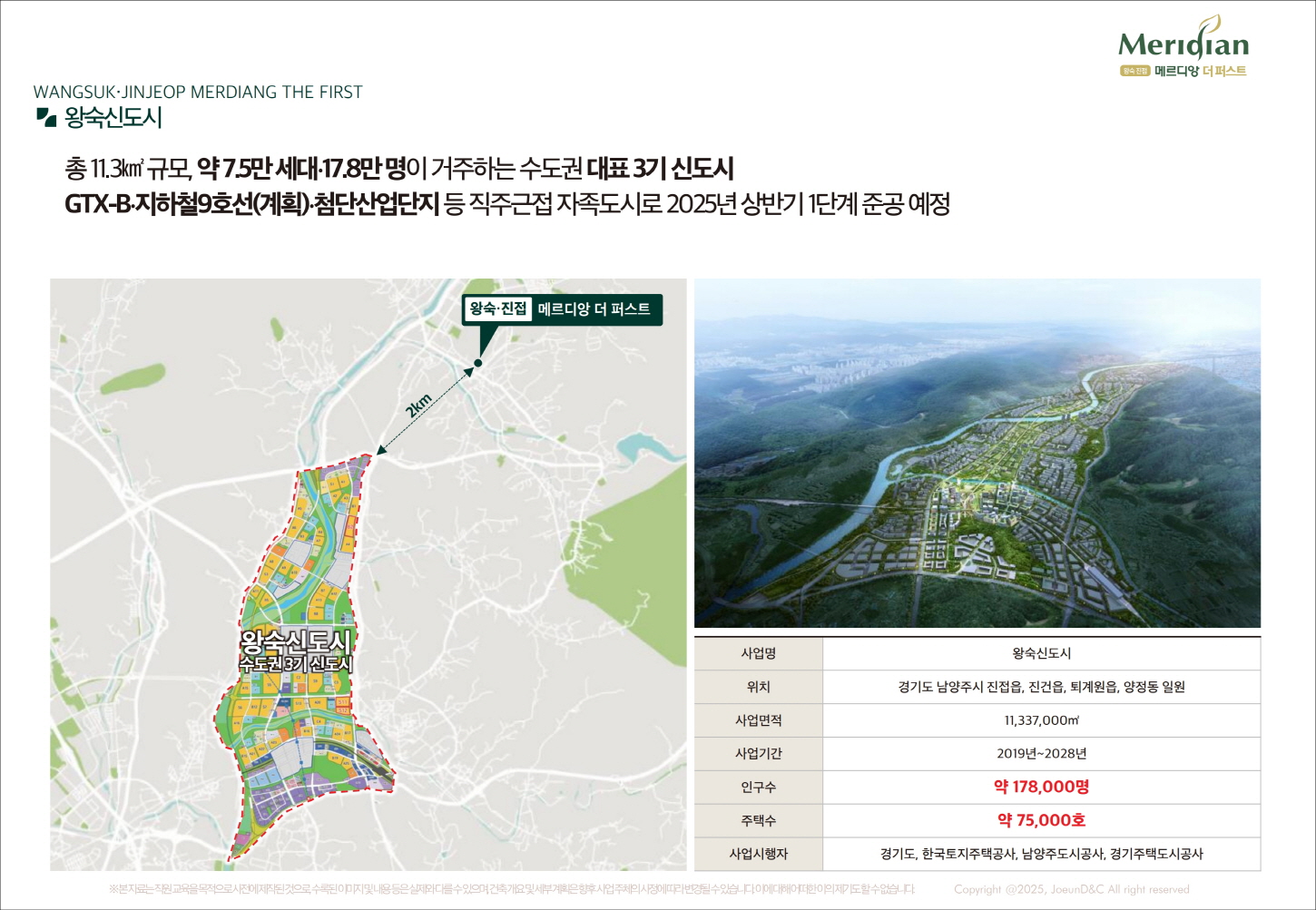Click the 사업면적 table header cell
1316x910 pixels.
pos(759,720)
